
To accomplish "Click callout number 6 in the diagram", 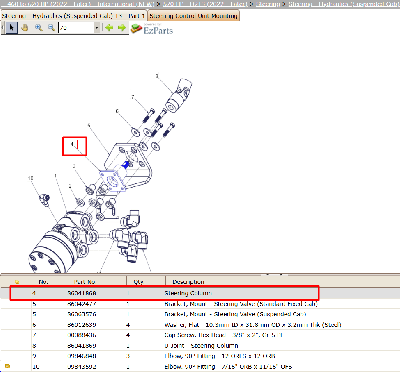I will [x=117, y=111].
